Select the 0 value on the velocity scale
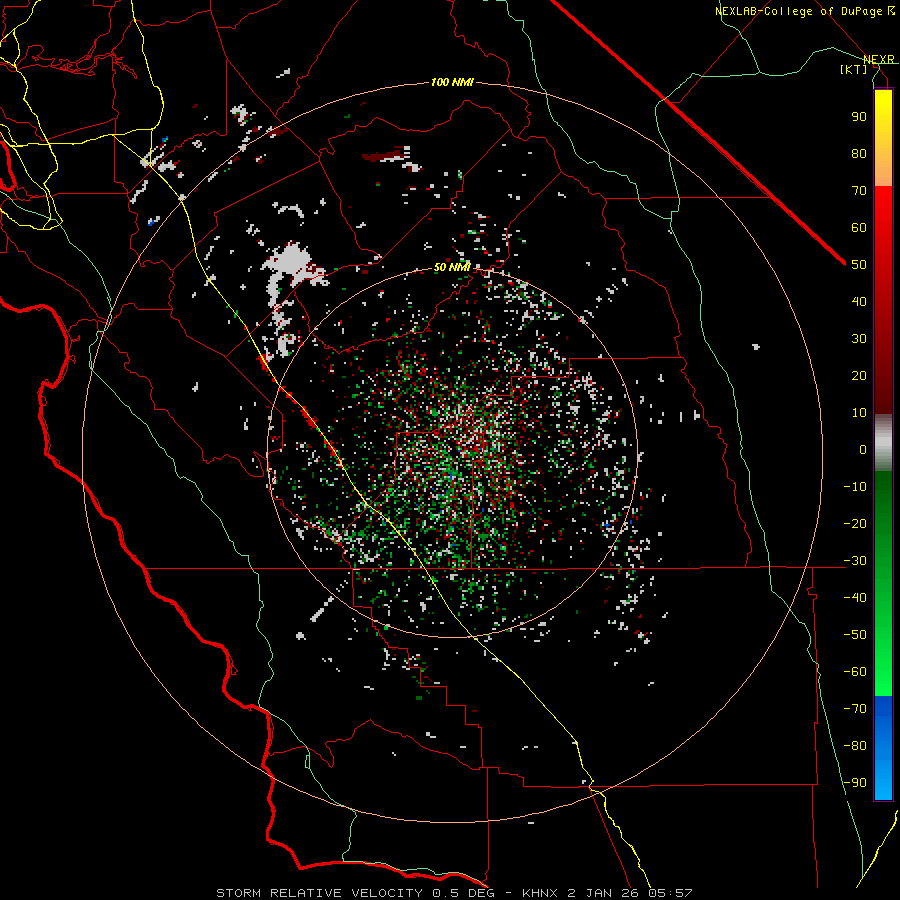 tap(863, 450)
